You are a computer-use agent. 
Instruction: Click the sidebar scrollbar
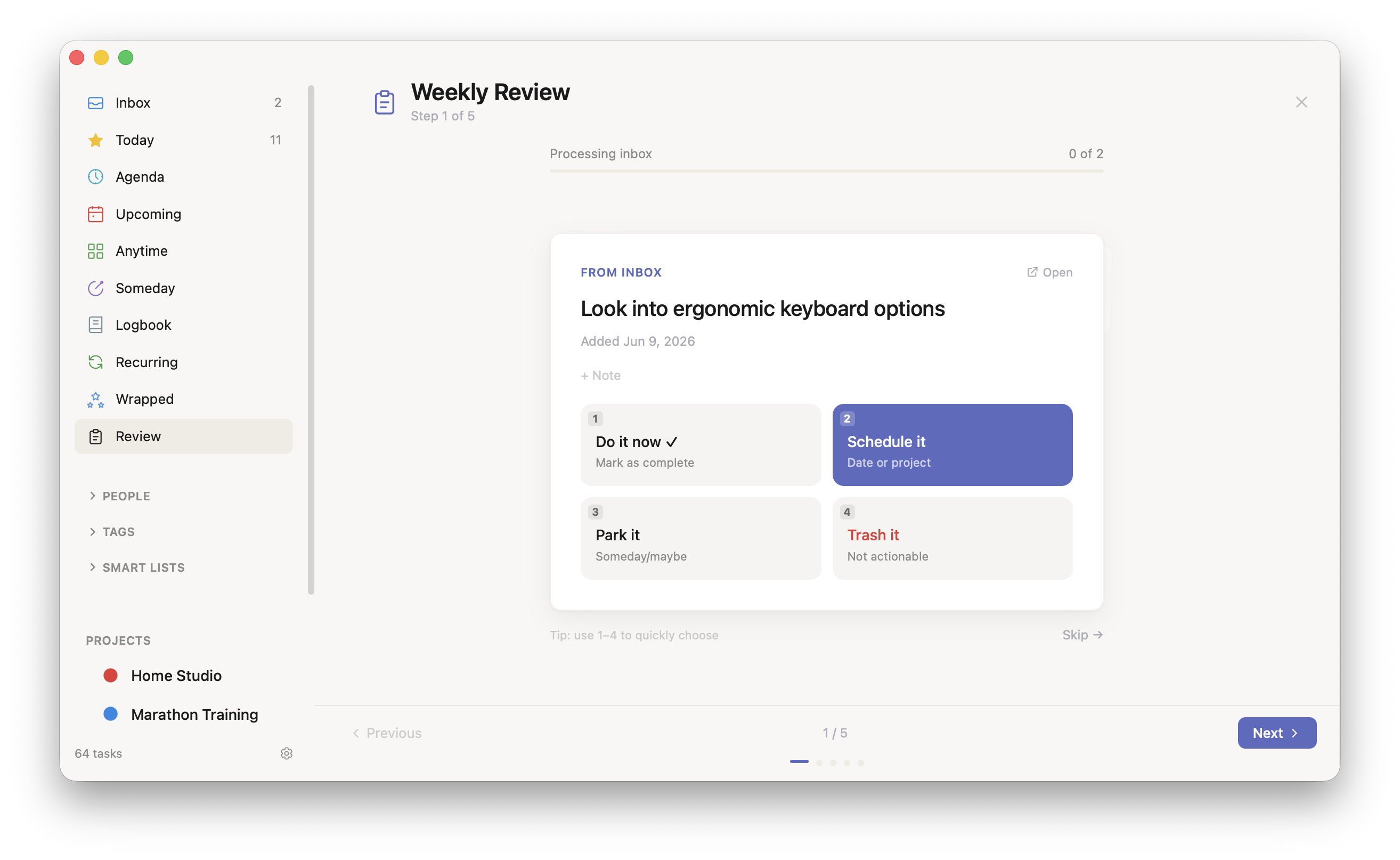click(311, 339)
